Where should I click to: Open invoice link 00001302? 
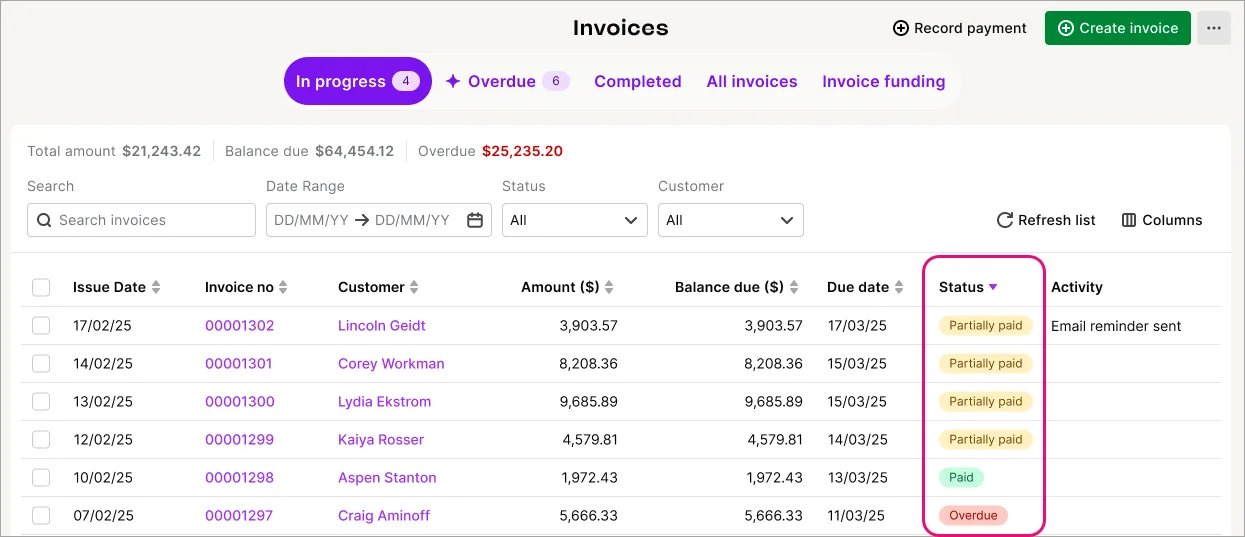click(x=240, y=325)
